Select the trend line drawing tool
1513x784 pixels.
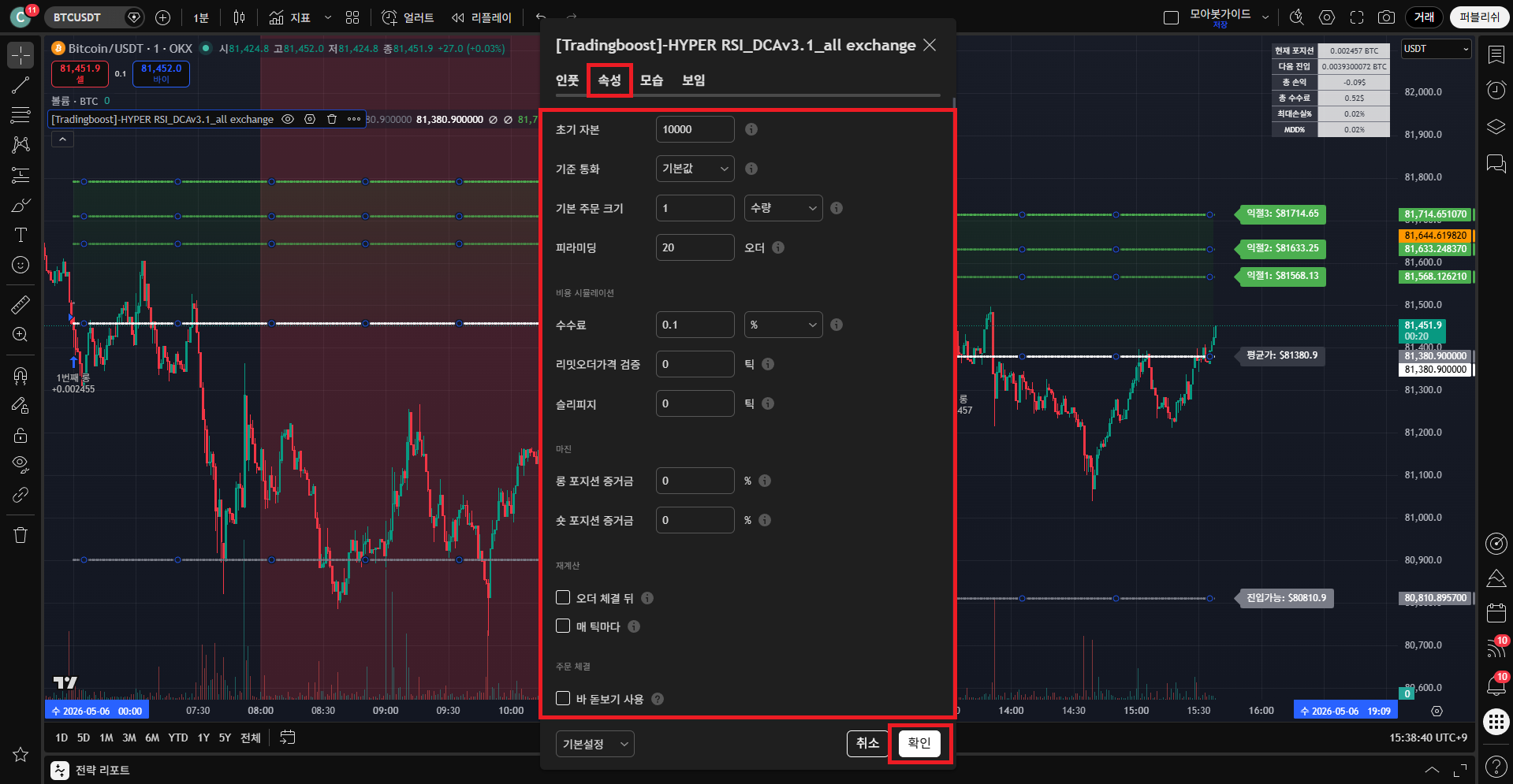(20, 85)
